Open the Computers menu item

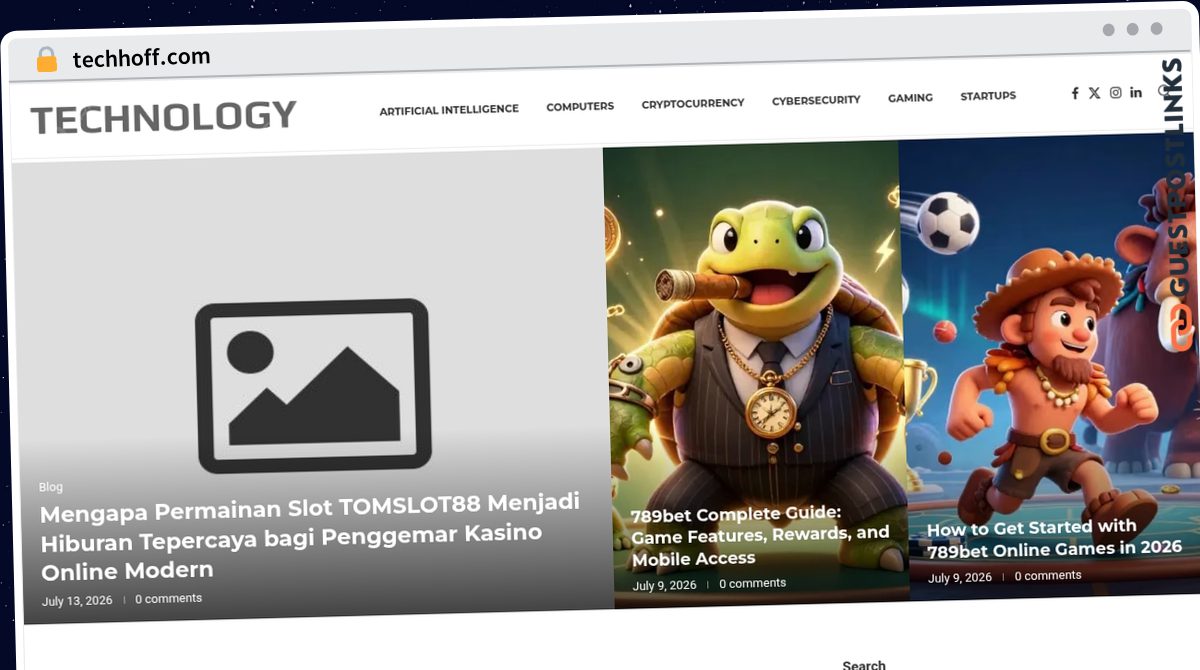click(580, 106)
